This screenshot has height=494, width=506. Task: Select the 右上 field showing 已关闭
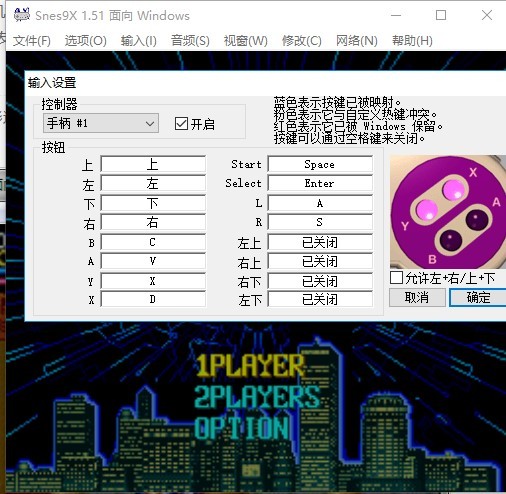(x=320, y=261)
